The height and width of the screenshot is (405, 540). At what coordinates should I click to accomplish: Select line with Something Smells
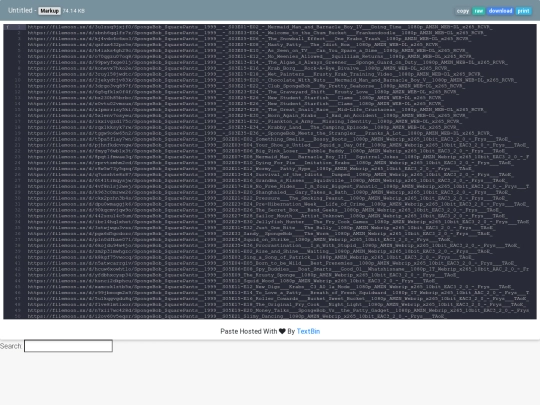[x=269, y=139]
